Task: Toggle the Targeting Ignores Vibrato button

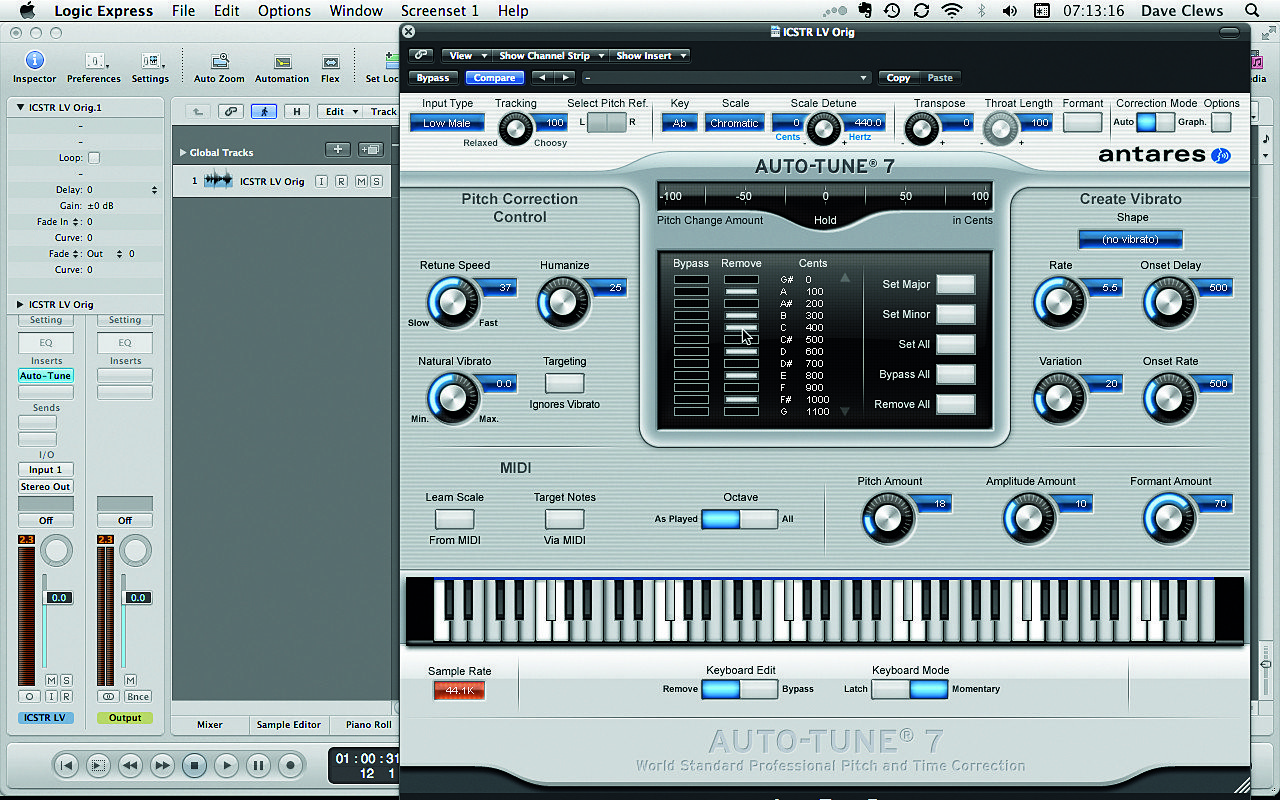Action: coord(564,383)
